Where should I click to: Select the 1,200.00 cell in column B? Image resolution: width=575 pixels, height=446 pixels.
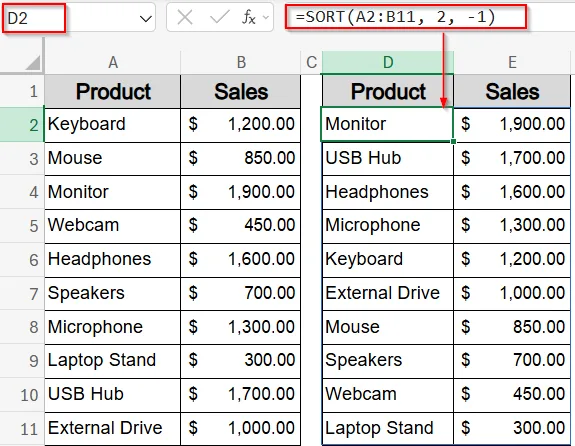pos(241,125)
